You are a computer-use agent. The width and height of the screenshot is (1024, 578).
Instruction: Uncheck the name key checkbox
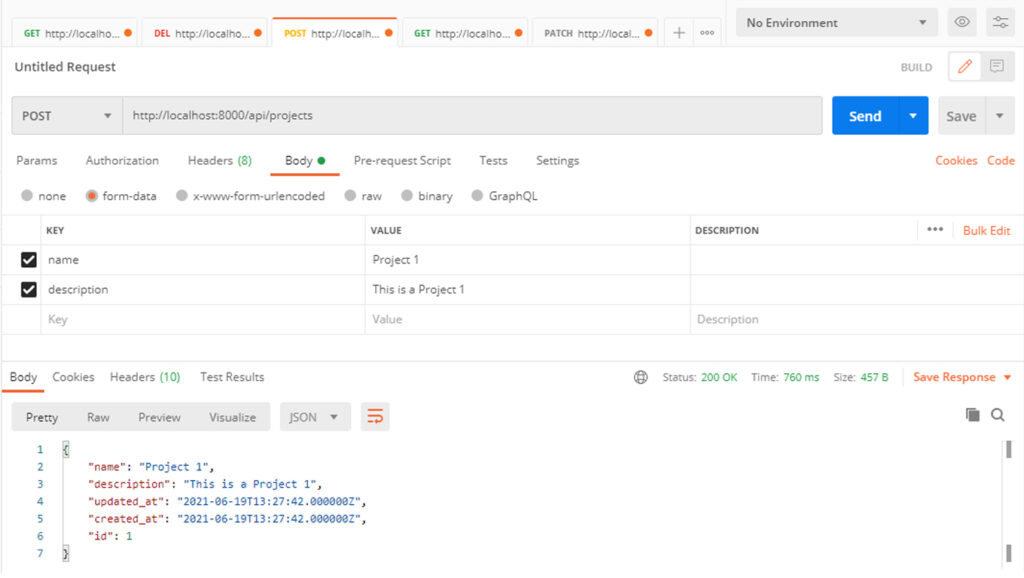click(29, 260)
